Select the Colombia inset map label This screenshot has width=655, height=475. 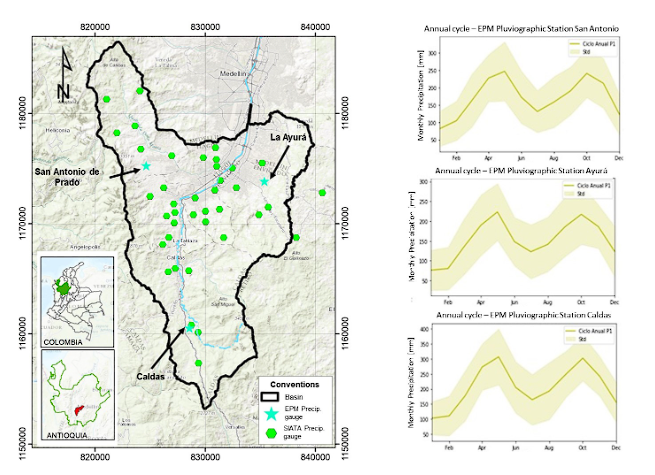62,342
